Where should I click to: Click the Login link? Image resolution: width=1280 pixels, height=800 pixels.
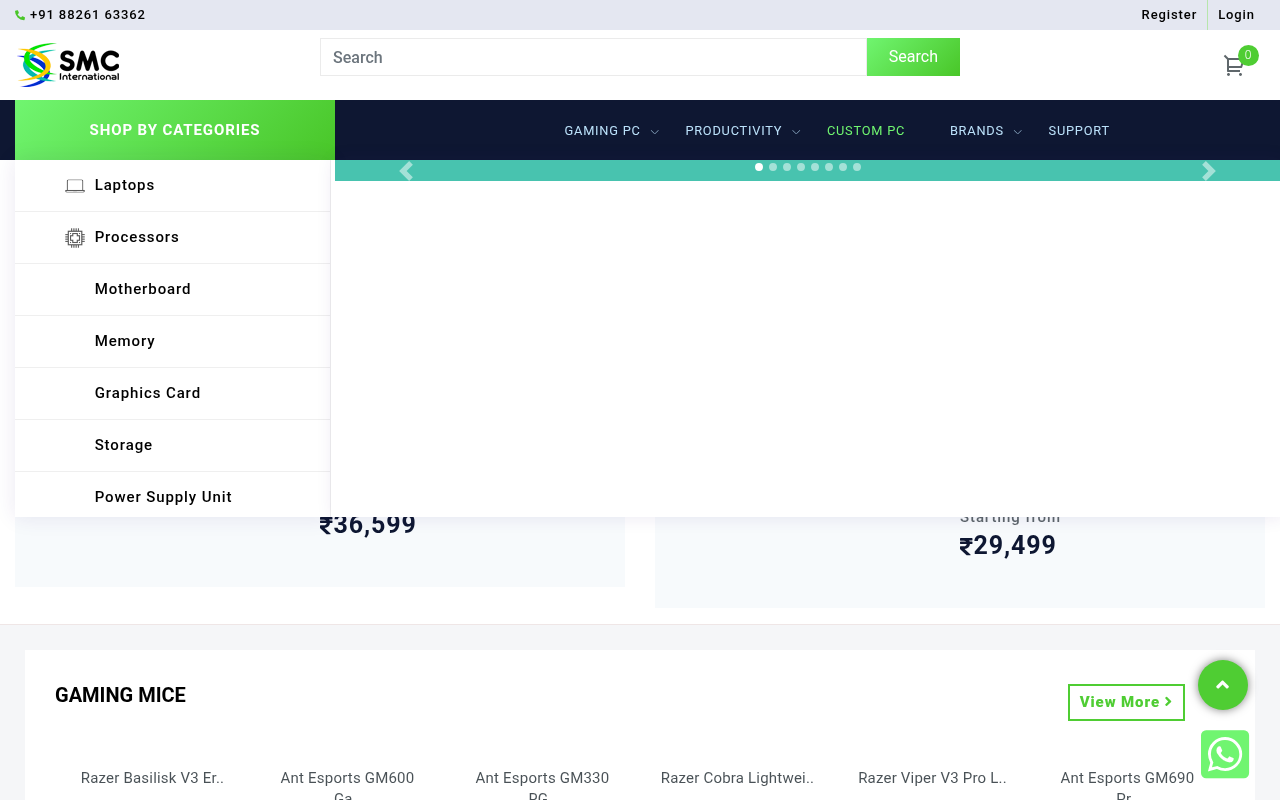coord(1236,15)
